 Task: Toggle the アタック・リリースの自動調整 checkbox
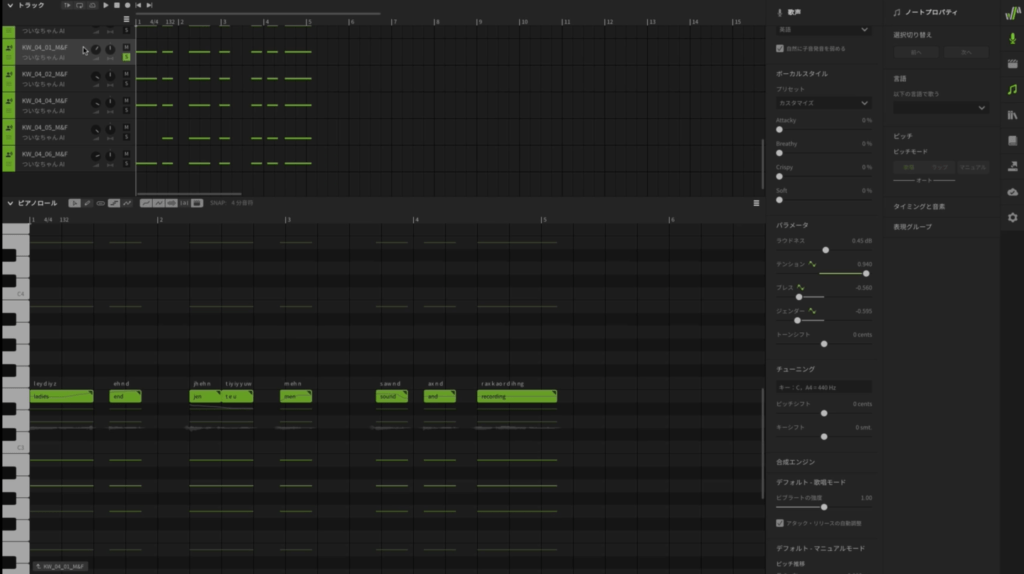click(781, 522)
